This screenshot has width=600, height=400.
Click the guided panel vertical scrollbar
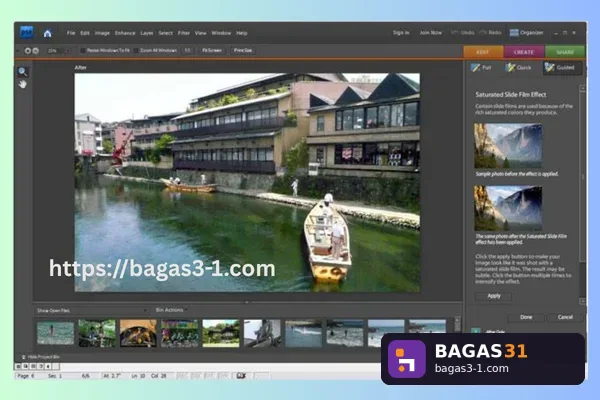point(582,195)
